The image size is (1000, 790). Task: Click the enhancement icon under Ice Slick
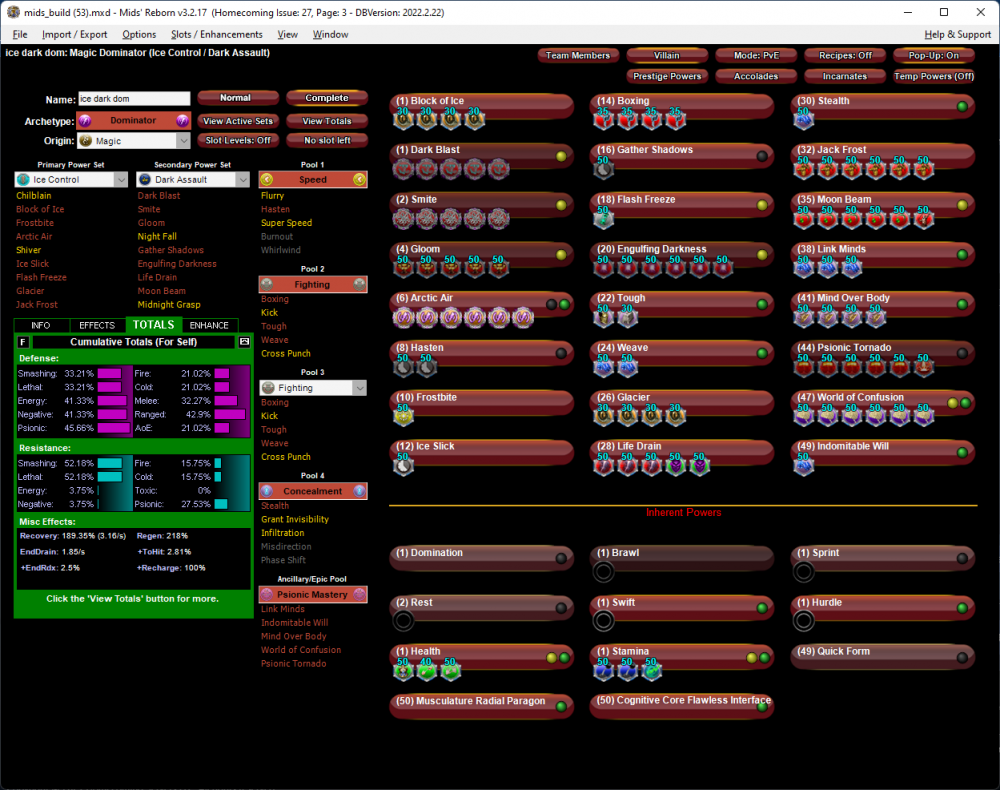[x=403, y=465]
